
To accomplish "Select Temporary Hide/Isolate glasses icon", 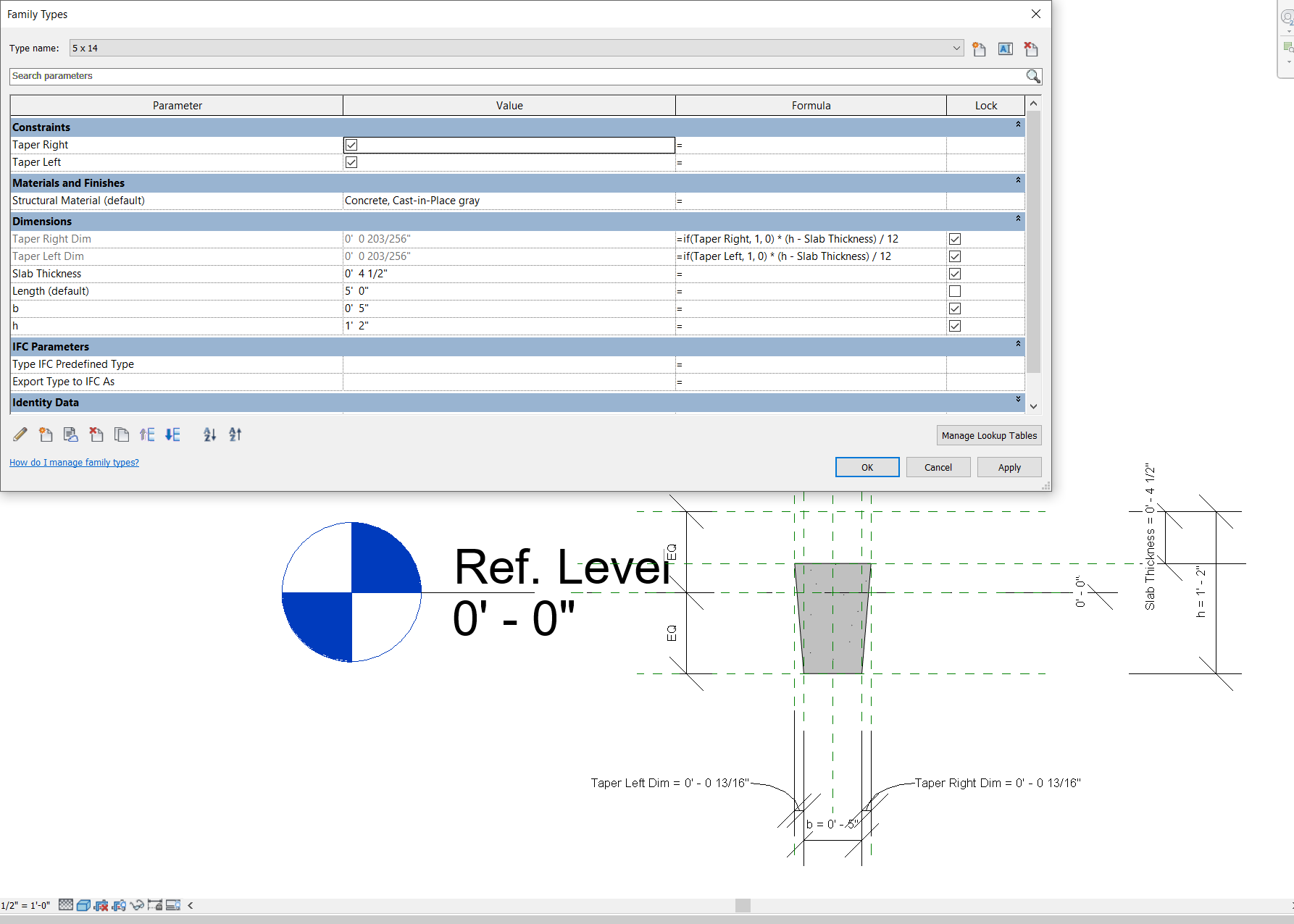I will pos(138,905).
